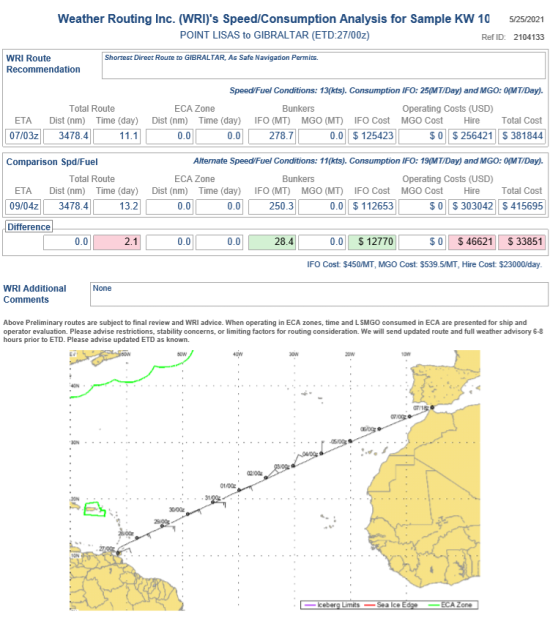Click the Iceberg Limits legend entry
The height and width of the screenshot is (621, 550).
332,605
